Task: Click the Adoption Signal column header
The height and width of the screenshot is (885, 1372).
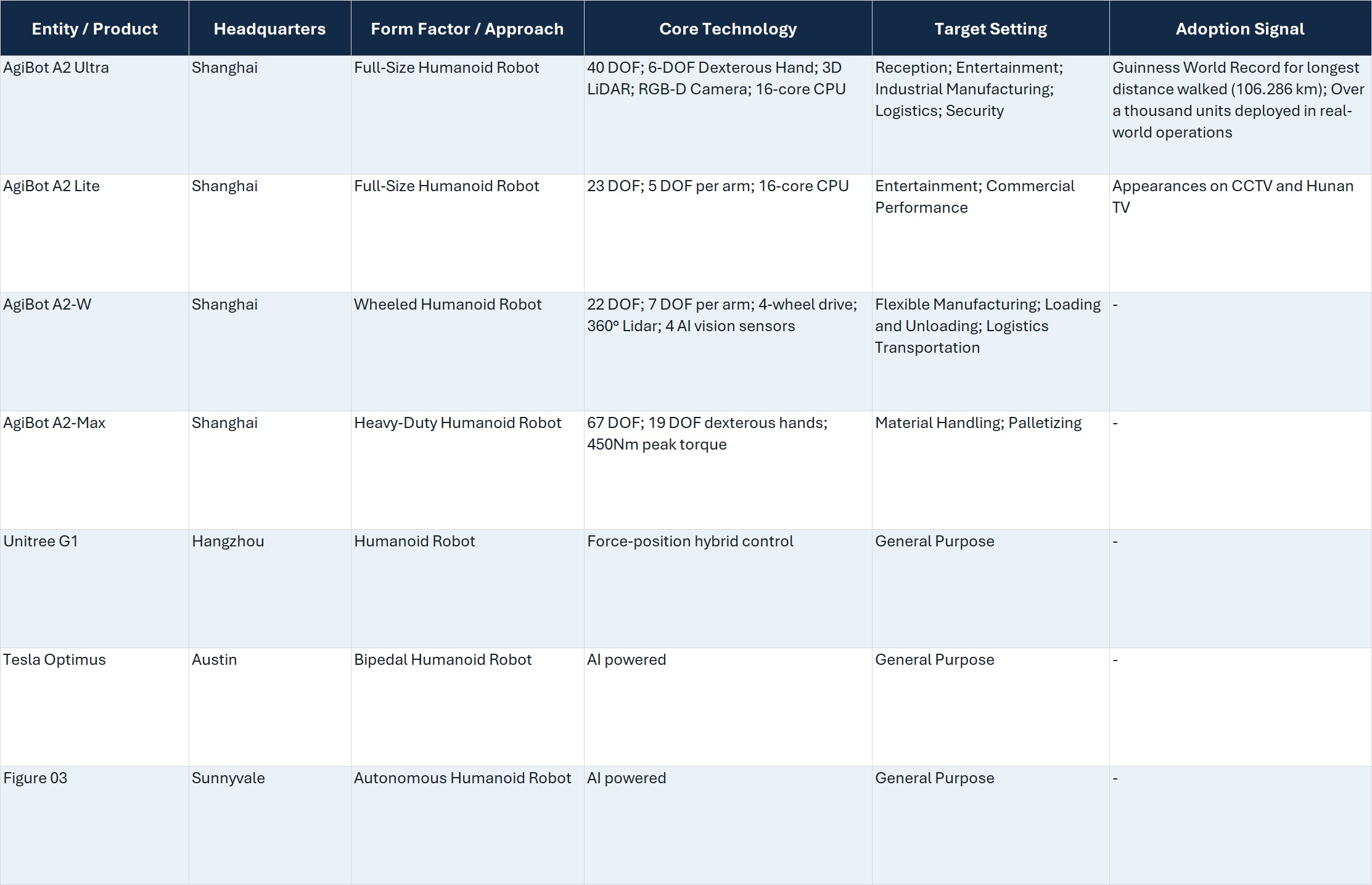Action: click(x=1240, y=28)
